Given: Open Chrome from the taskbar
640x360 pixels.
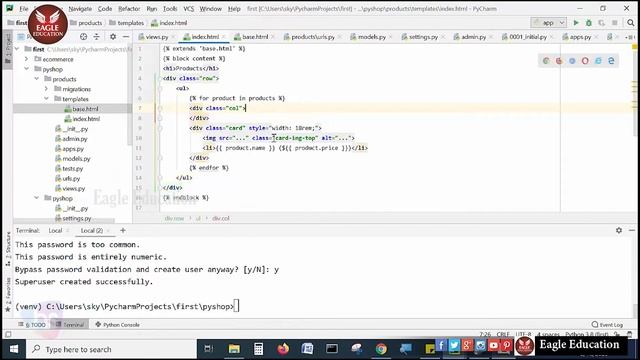Looking at the screenshot, I should point(381,349).
